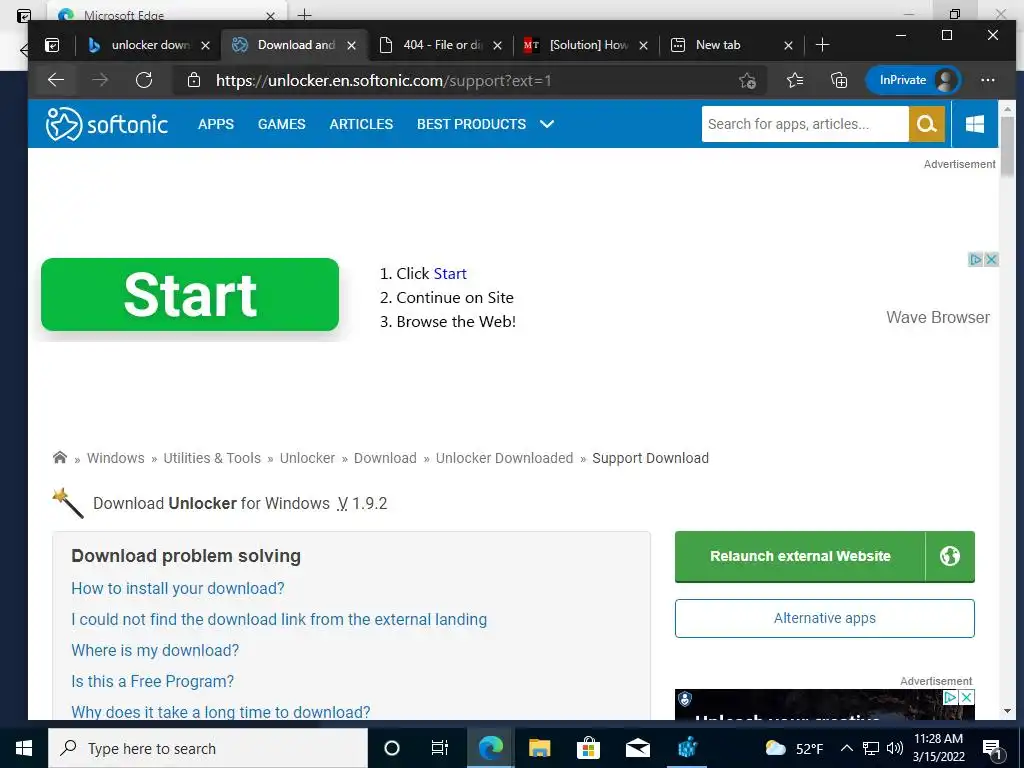Click the Softonic logo
Viewport: 1024px width, 768px height.
tap(107, 124)
